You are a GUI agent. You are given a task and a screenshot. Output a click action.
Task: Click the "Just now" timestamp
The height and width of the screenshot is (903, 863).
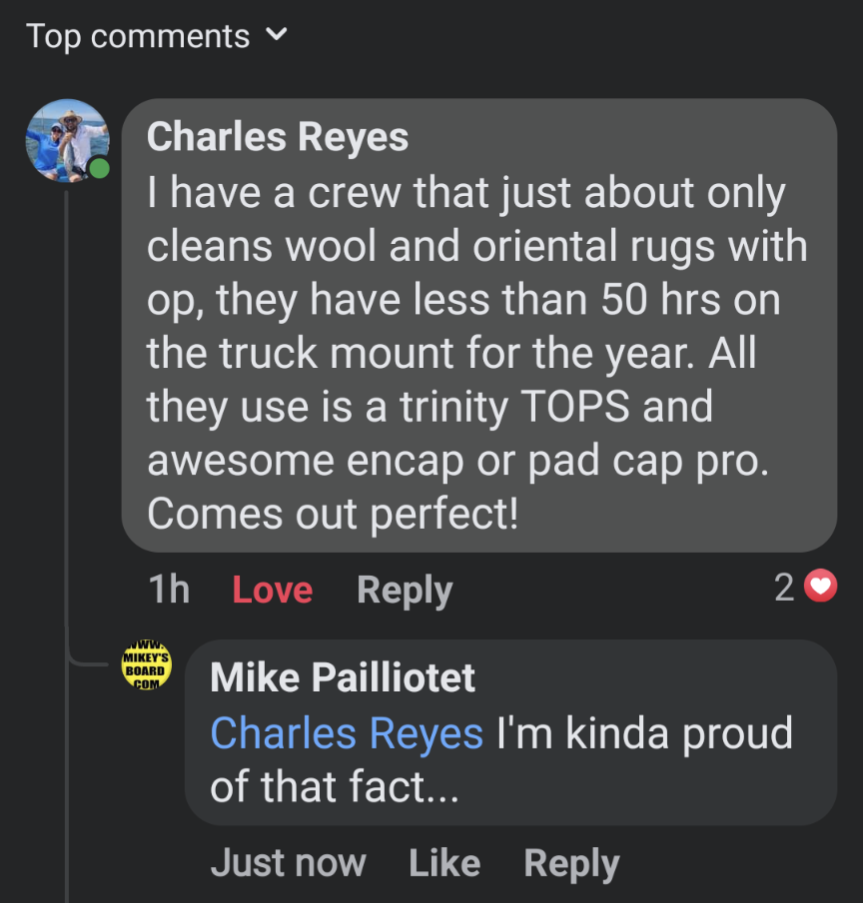point(288,863)
